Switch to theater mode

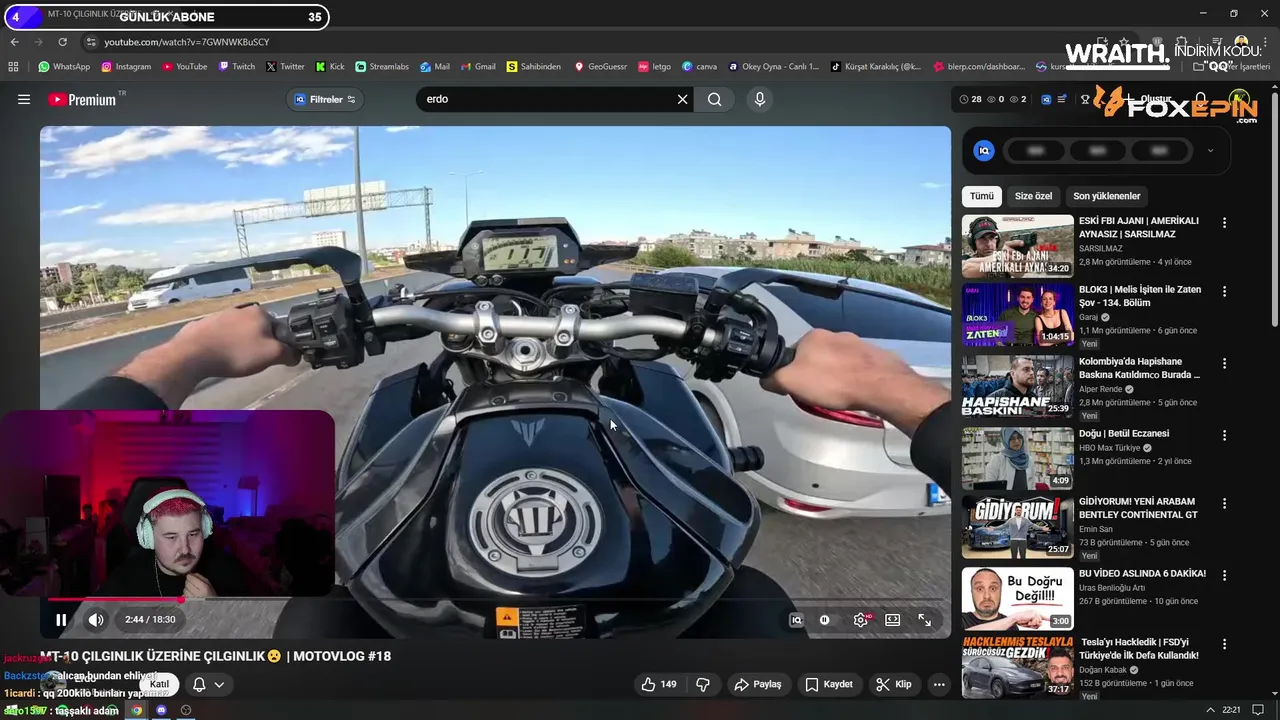(893, 620)
